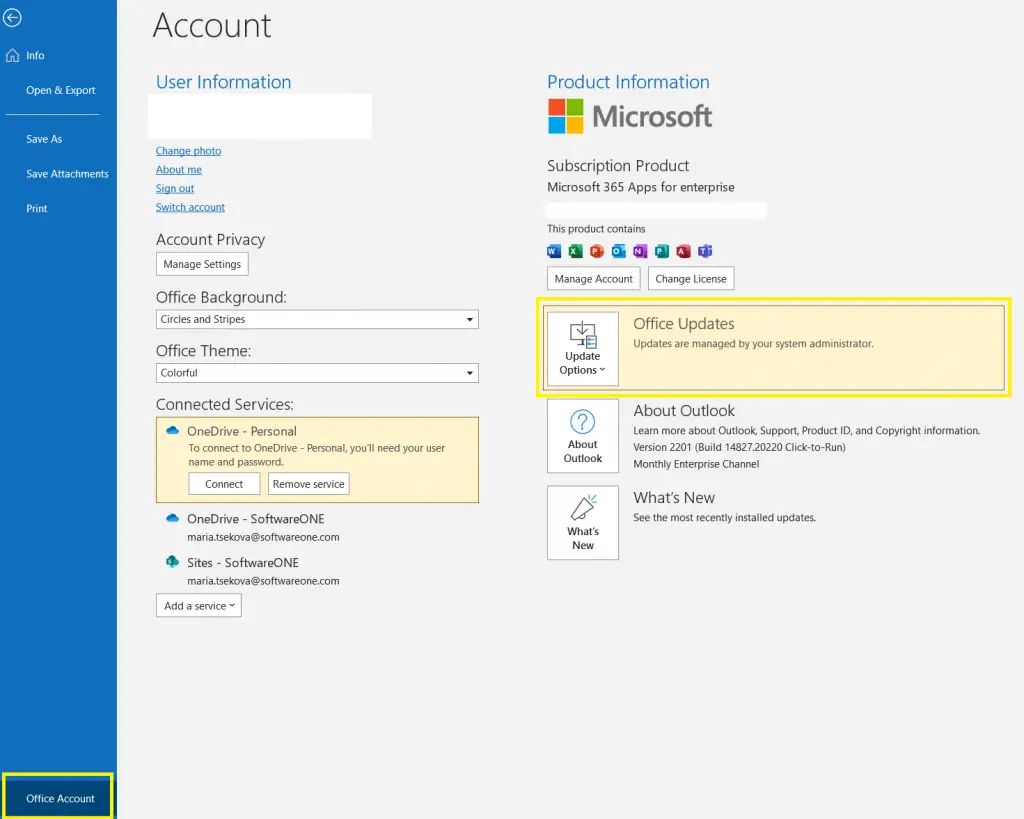1024x819 pixels.
Task: Select Print in sidebar
Action: [x=37, y=208]
